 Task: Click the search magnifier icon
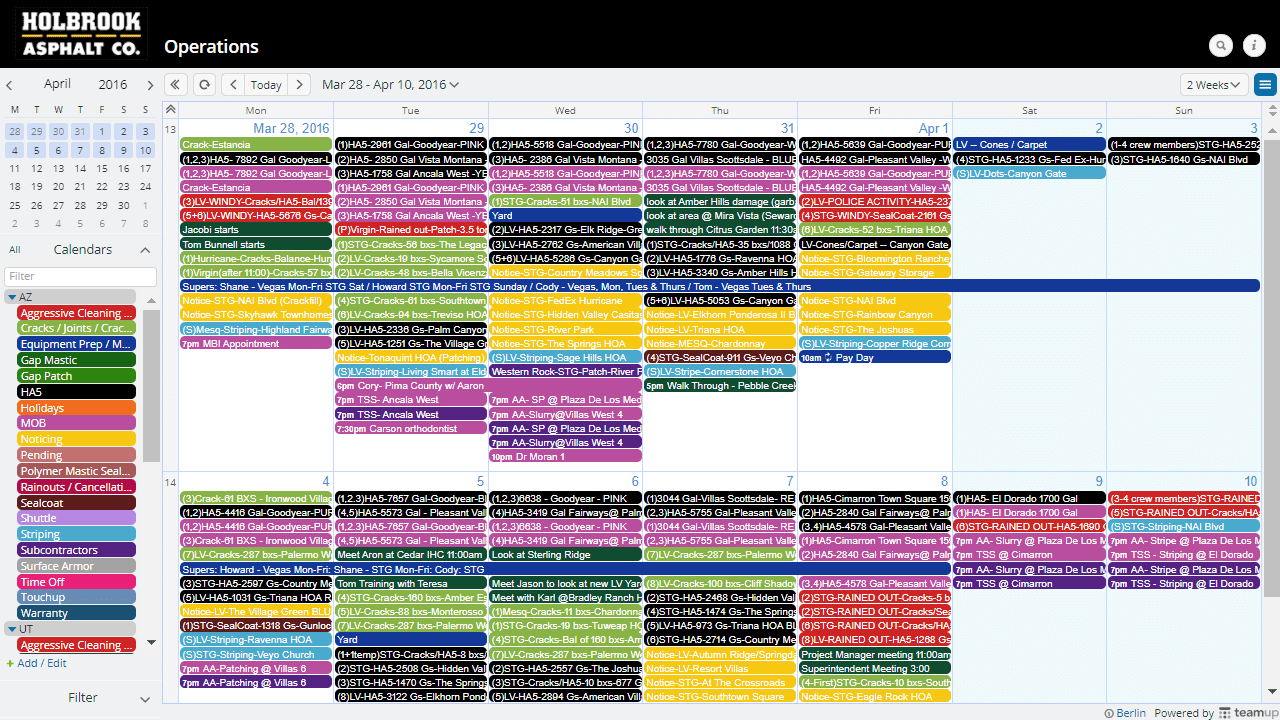point(1221,45)
